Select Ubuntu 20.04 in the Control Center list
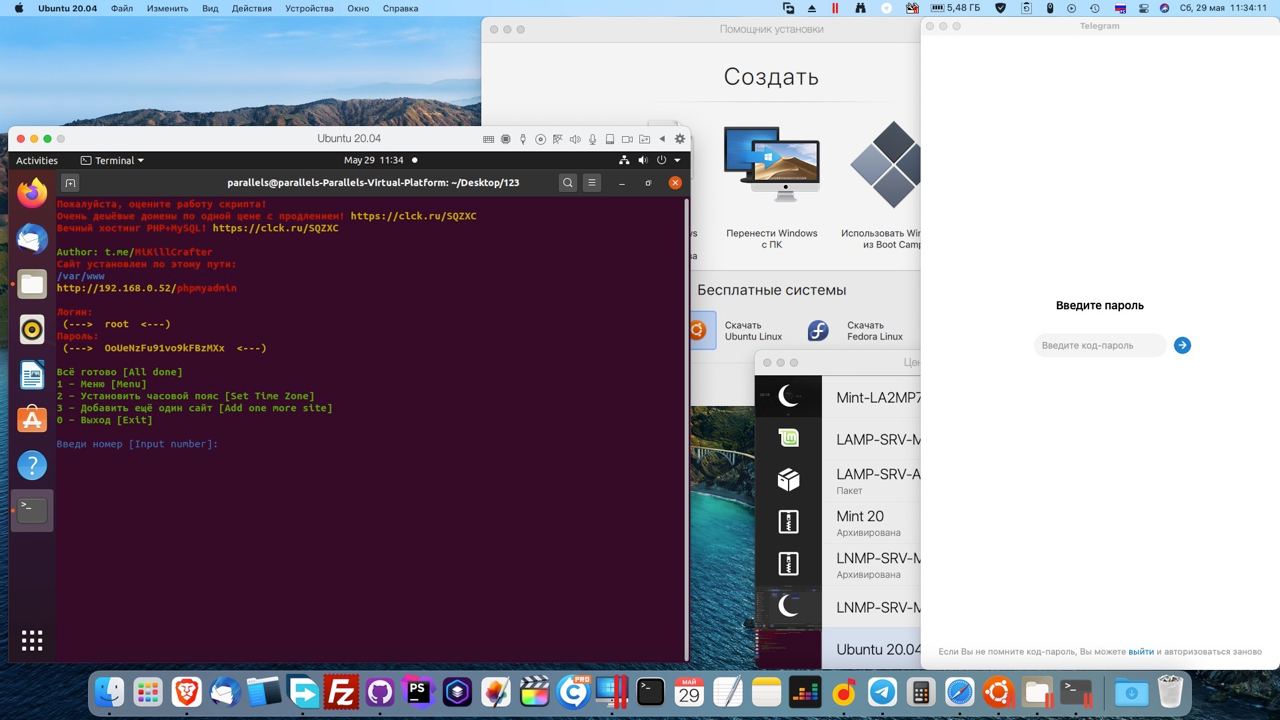1280x720 pixels. [x=838, y=649]
